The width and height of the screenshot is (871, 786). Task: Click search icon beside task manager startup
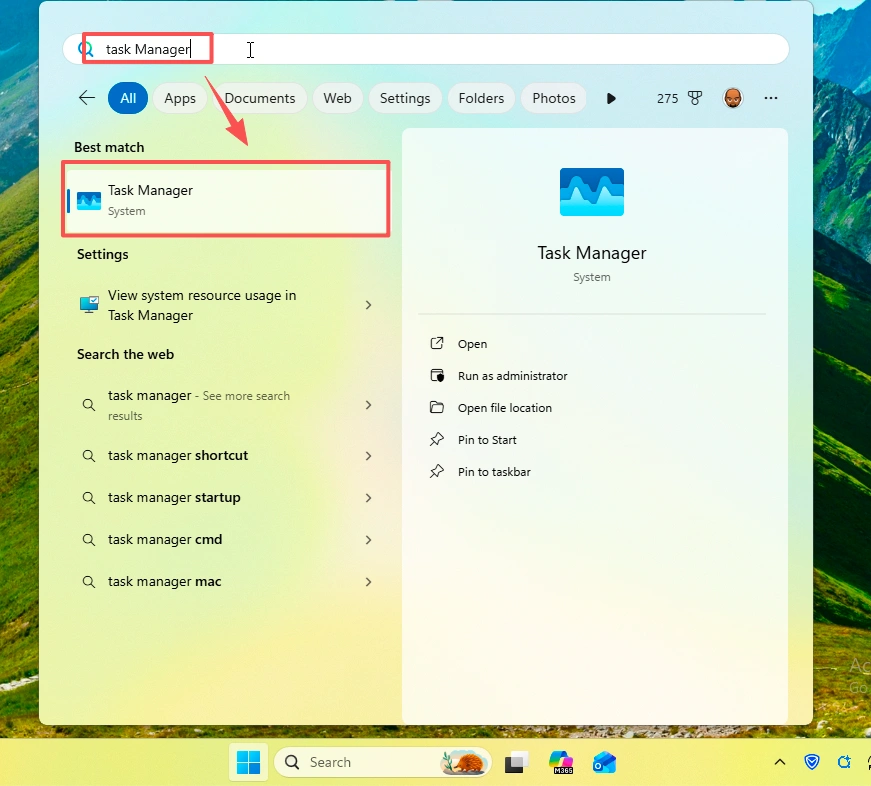tap(88, 498)
